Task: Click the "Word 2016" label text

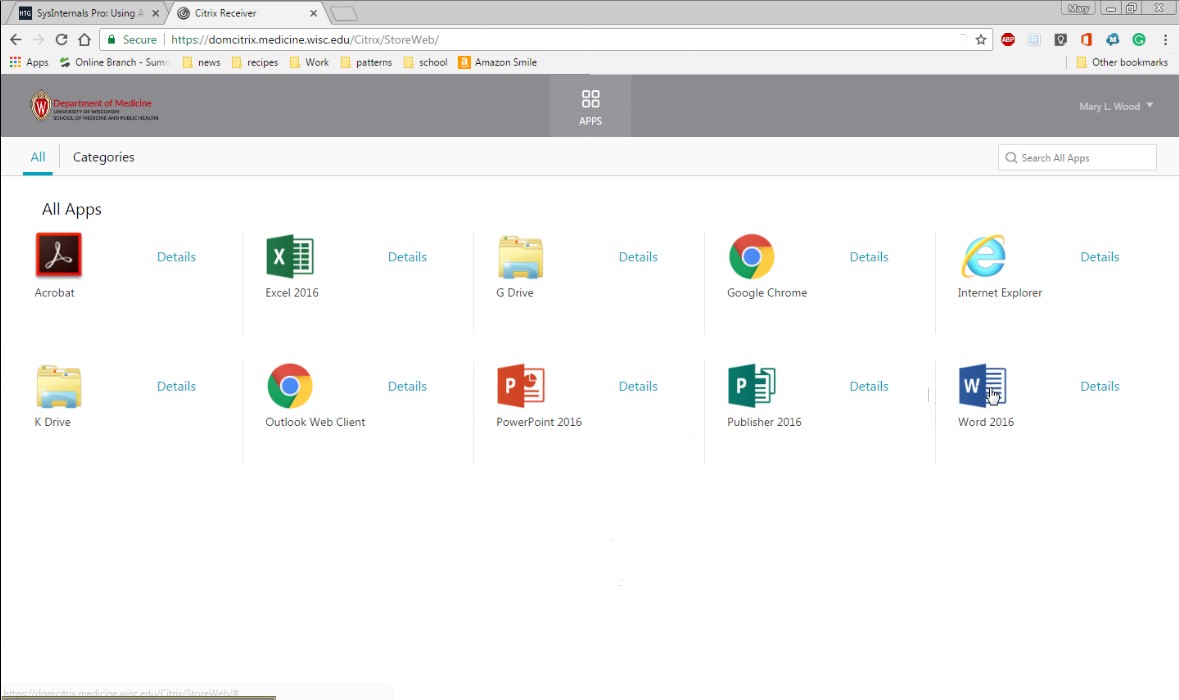Action: [986, 422]
